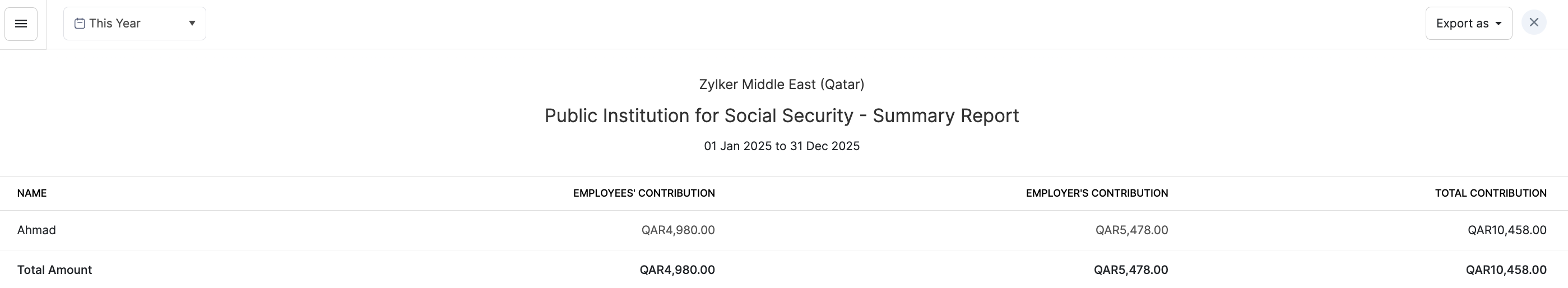Sort by the Name column header

tap(31, 193)
